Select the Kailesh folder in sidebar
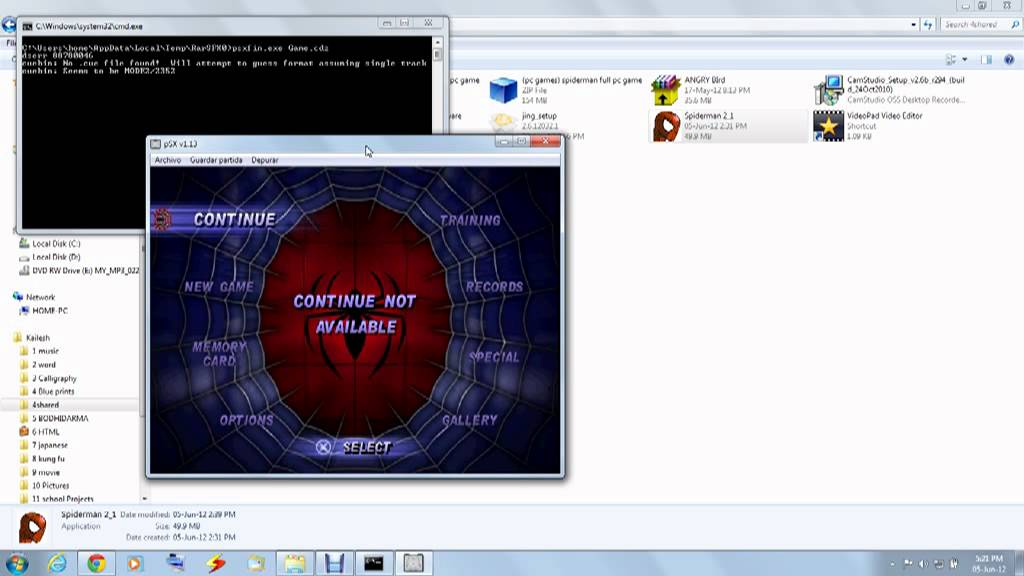The width and height of the screenshot is (1024, 576). click(x=37, y=338)
